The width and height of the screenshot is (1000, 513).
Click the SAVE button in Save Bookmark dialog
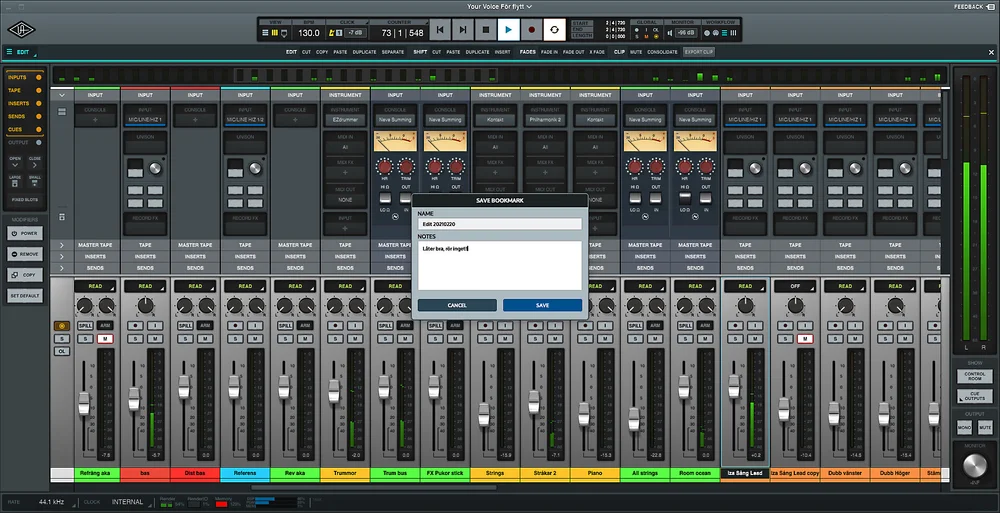point(542,306)
